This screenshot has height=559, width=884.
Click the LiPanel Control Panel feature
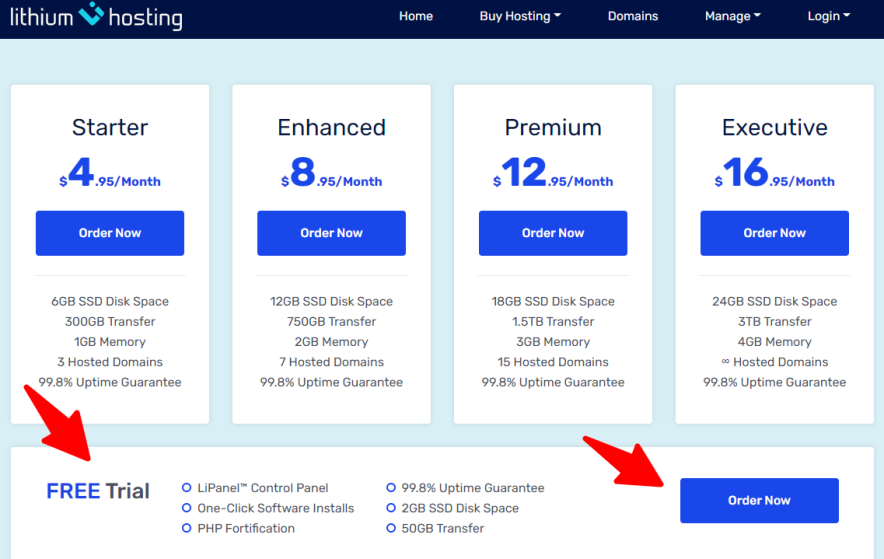pyautogui.click(x=263, y=488)
